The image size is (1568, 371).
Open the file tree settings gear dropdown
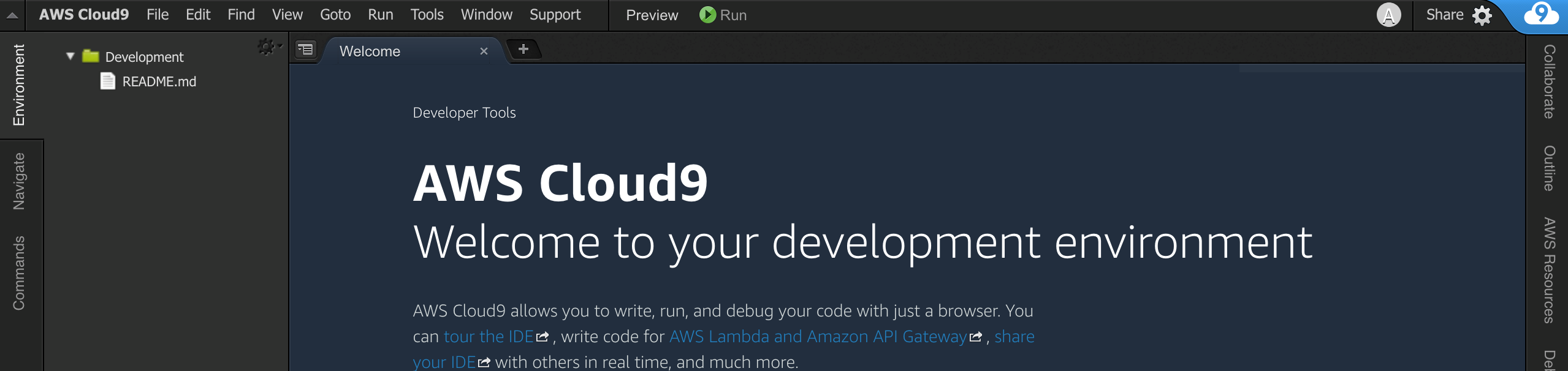click(x=269, y=47)
